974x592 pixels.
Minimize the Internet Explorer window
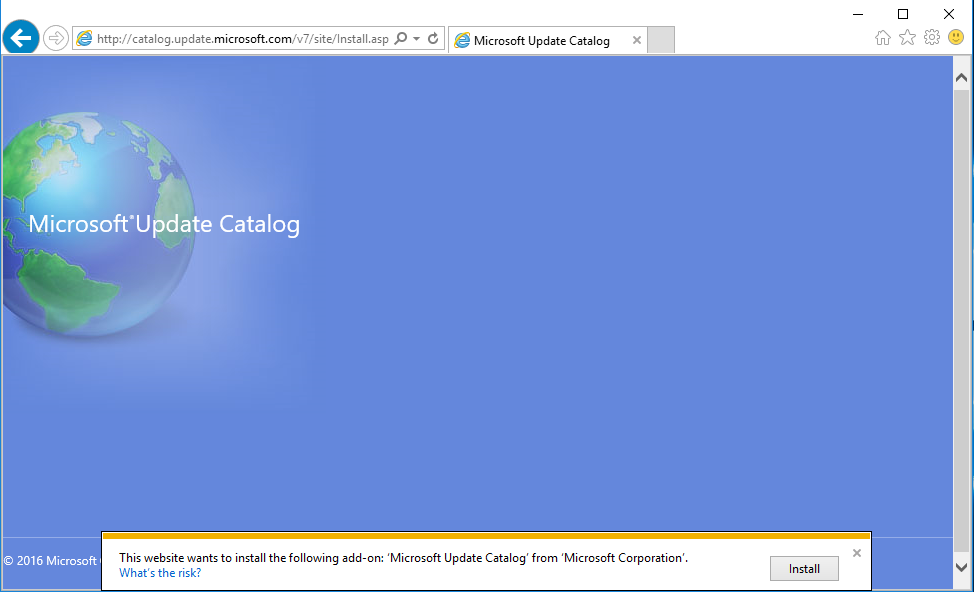[x=858, y=14]
